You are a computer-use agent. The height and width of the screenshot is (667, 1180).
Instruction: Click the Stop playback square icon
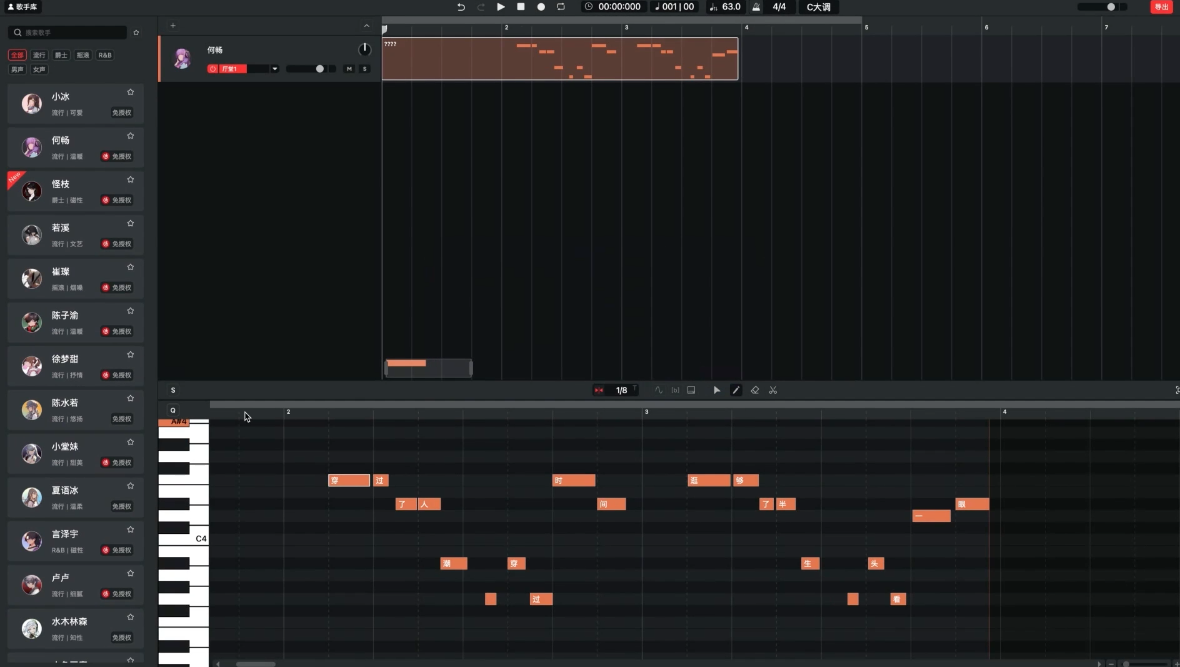click(x=521, y=7)
